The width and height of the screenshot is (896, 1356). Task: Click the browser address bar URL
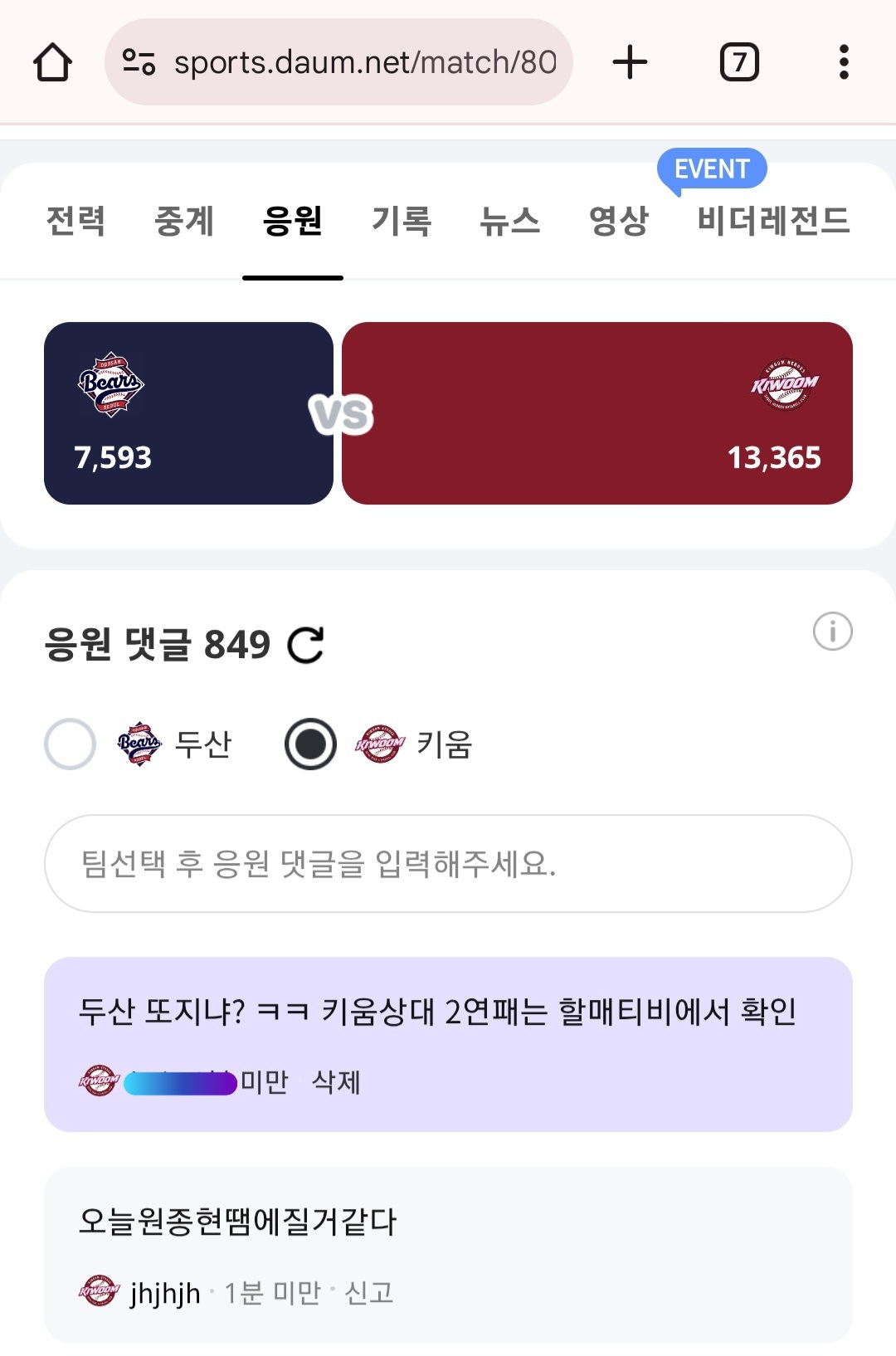tap(365, 62)
